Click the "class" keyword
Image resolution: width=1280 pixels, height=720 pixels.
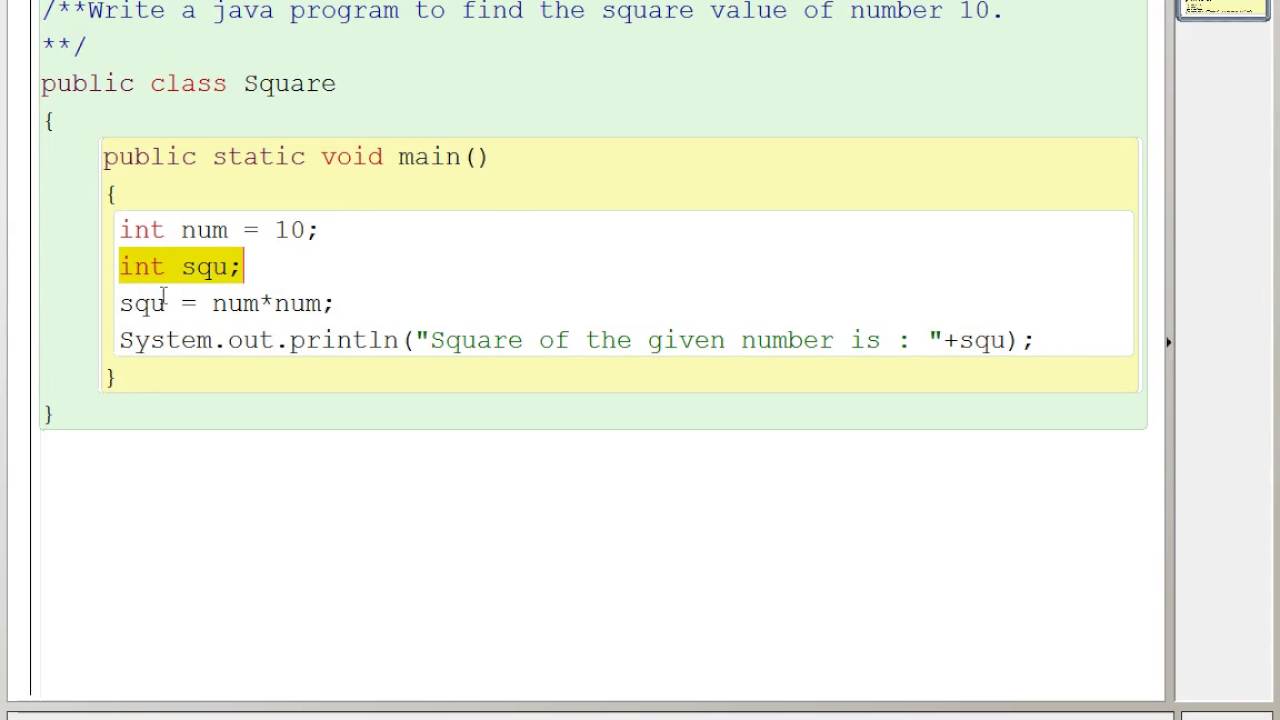[x=188, y=84]
